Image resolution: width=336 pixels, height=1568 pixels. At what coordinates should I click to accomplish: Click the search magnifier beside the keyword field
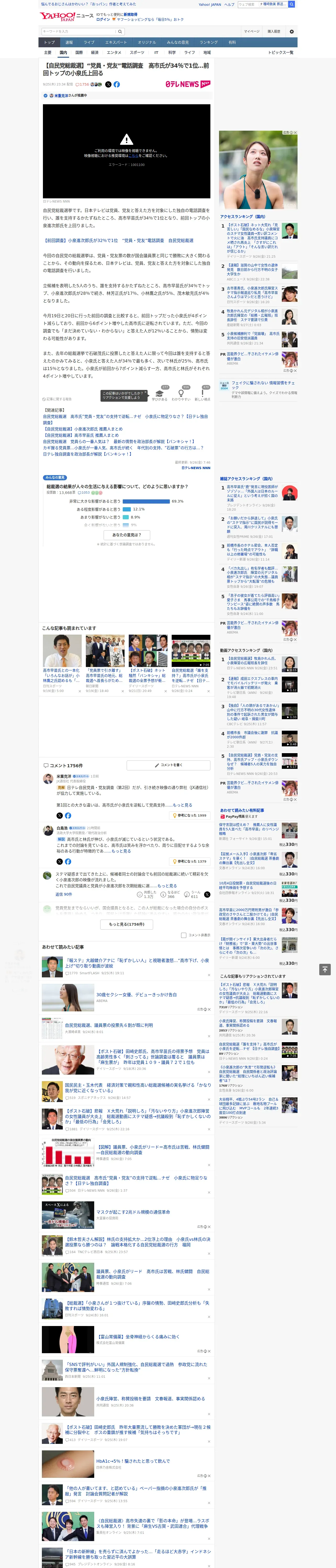[x=120, y=32]
